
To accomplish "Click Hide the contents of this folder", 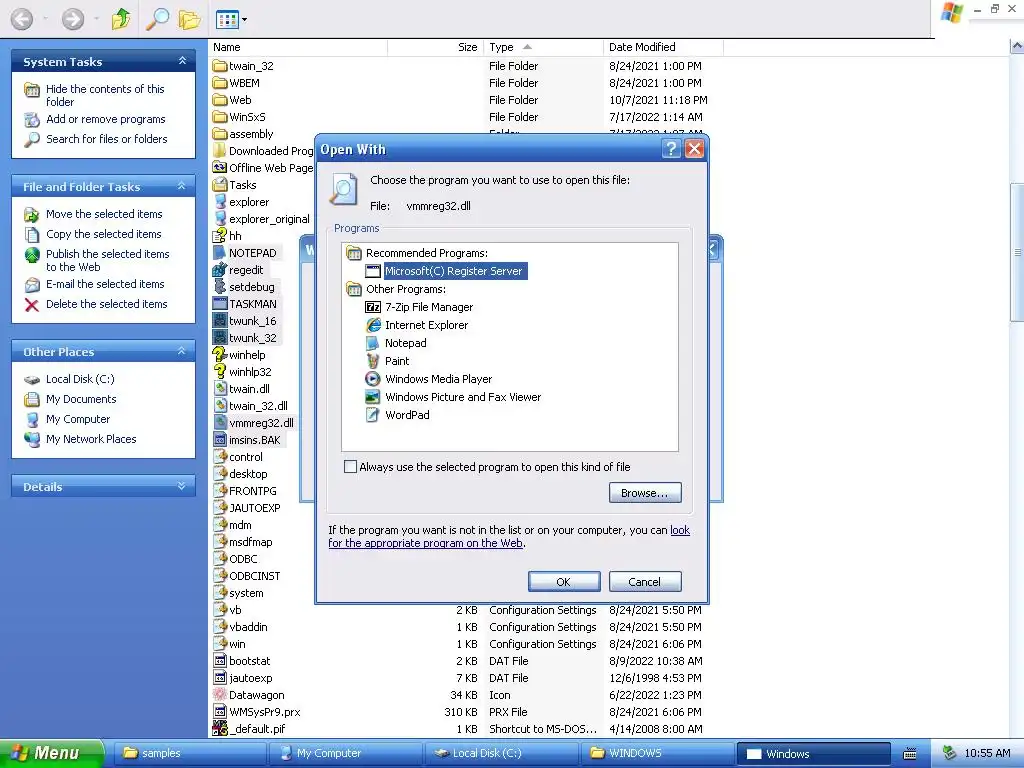I will [104, 95].
